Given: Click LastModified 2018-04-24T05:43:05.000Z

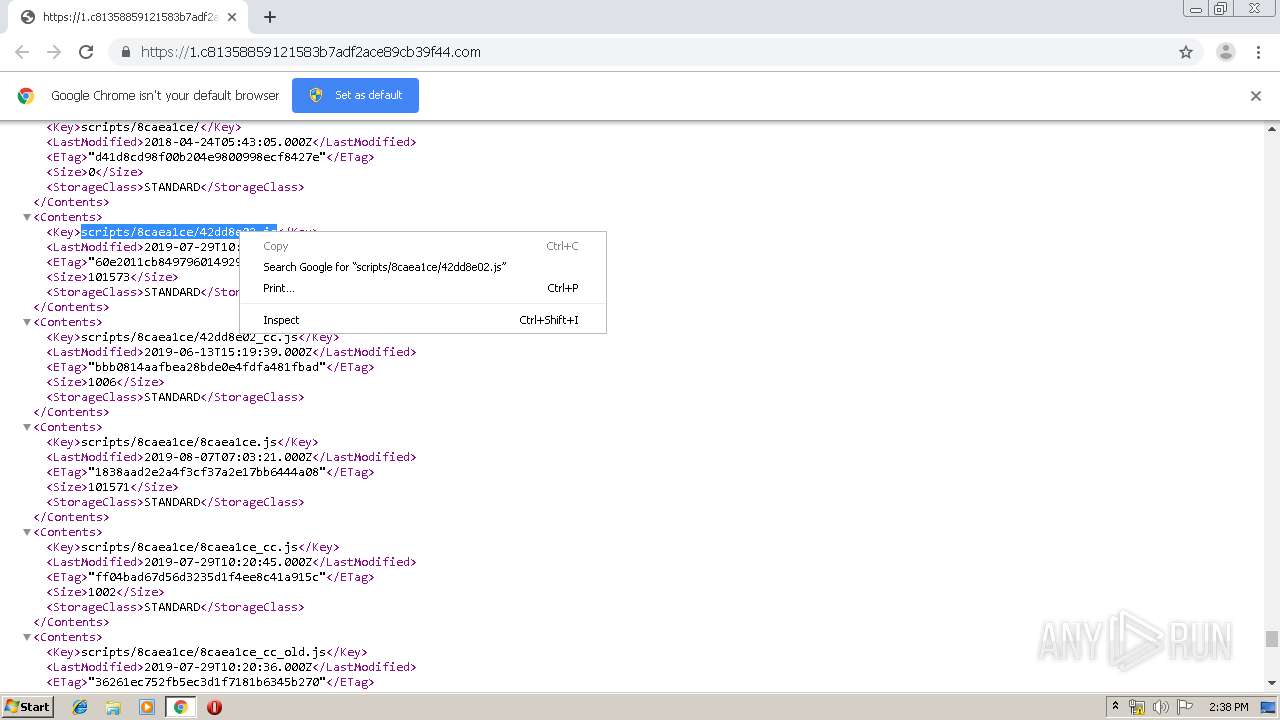Looking at the screenshot, I should click(228, 142).
